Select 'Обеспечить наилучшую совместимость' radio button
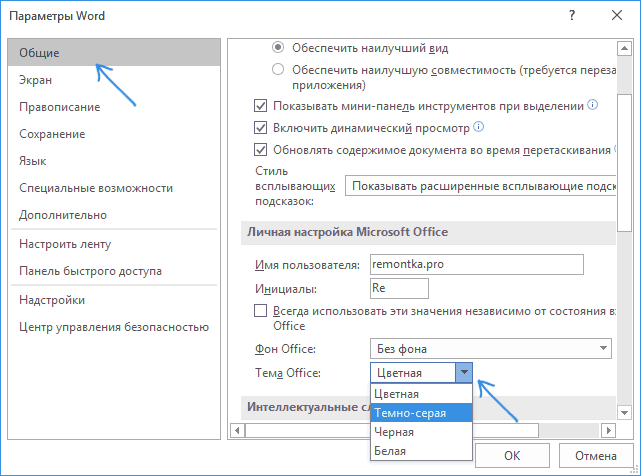The image size is (641, 476). (x=278, y=70)
